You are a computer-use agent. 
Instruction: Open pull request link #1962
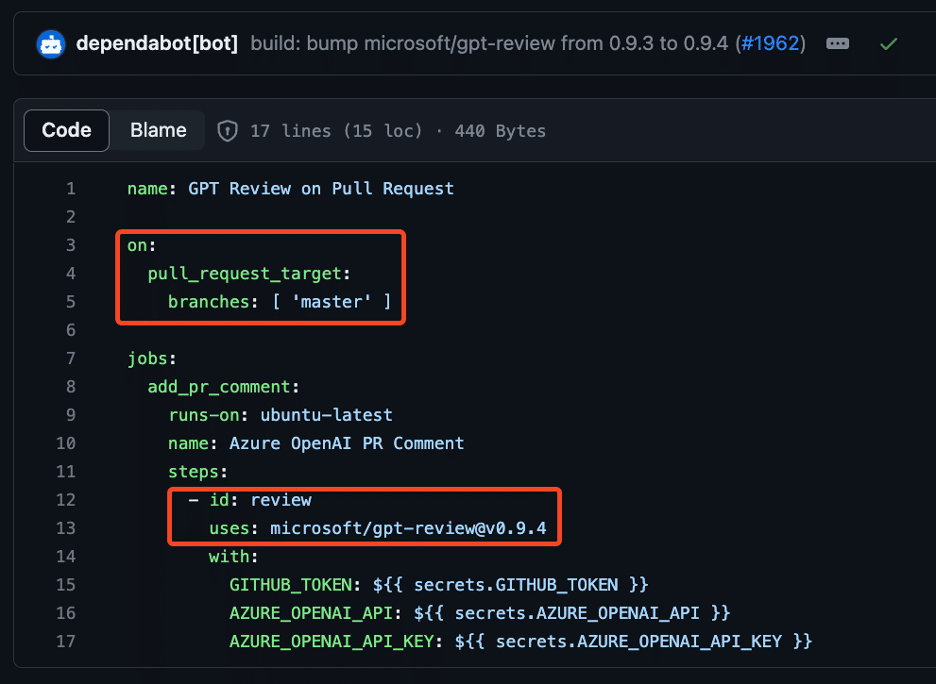click(x=771, y=43)
